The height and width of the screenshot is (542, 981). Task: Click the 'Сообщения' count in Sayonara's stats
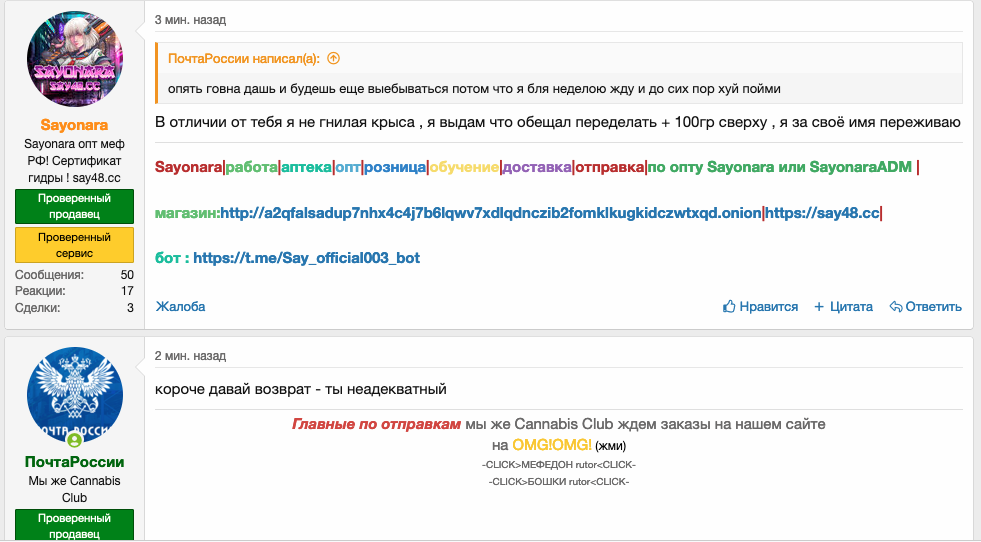126,275
